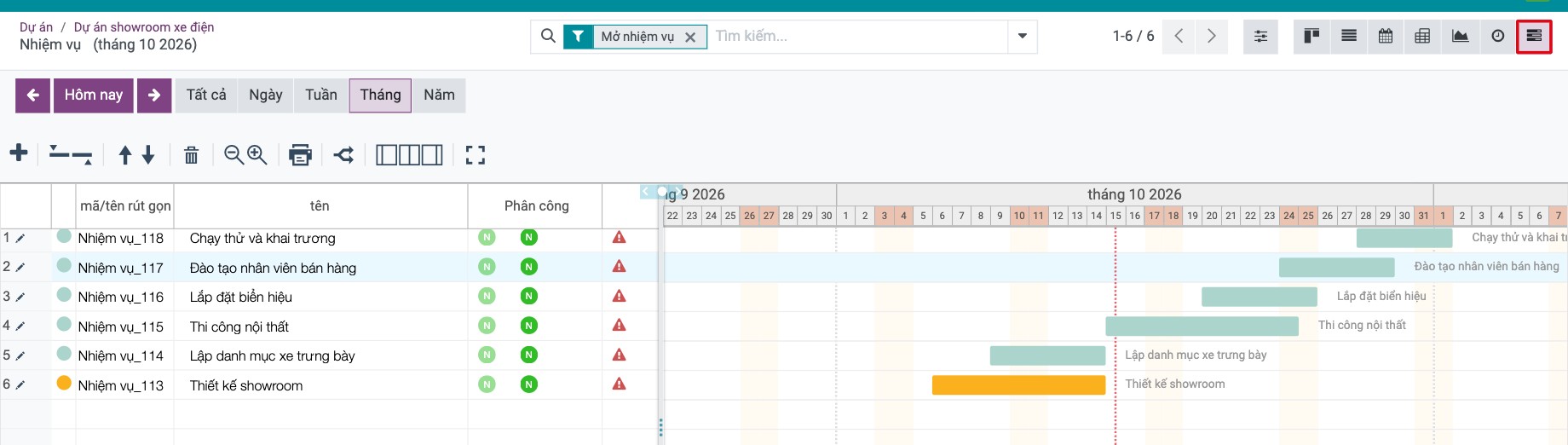1568x445 pixels.
Task: Change the panel column layout icon
Action: 409,154
